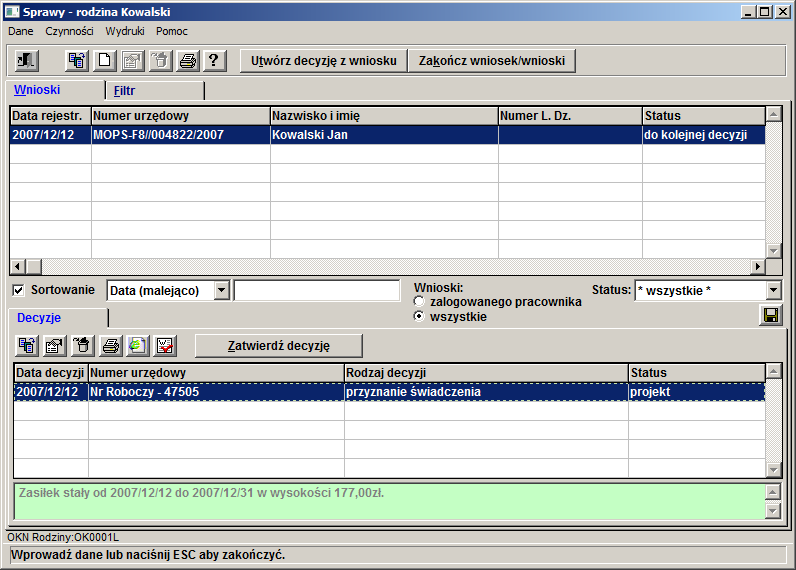Image resolution: width=796 pixels, height=570 pixels.
Task: Click the 'Zasiłek stały' description text in the green box
Action: pos(201,493)
